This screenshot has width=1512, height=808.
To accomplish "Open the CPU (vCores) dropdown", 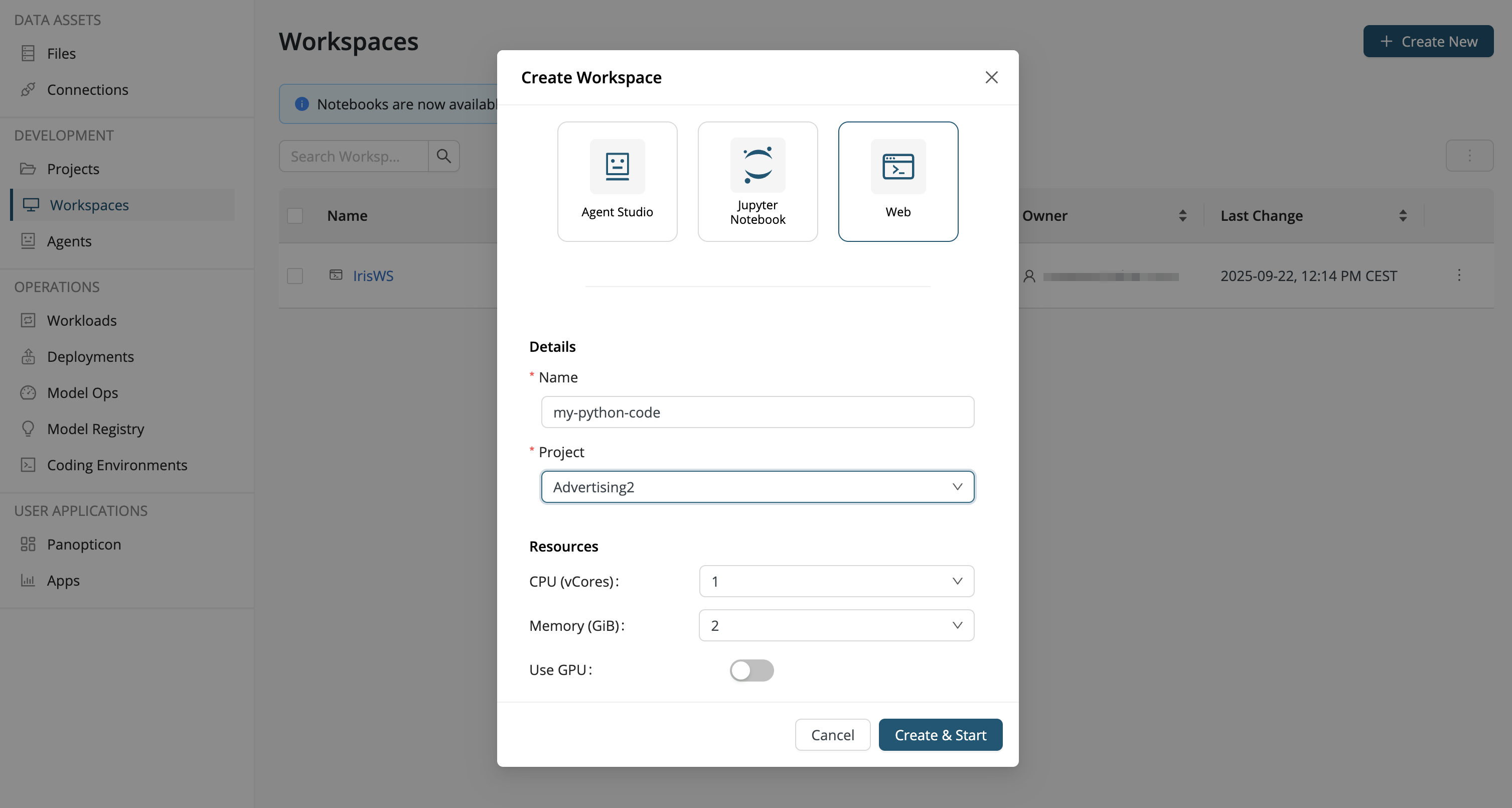I will (836, 581).
